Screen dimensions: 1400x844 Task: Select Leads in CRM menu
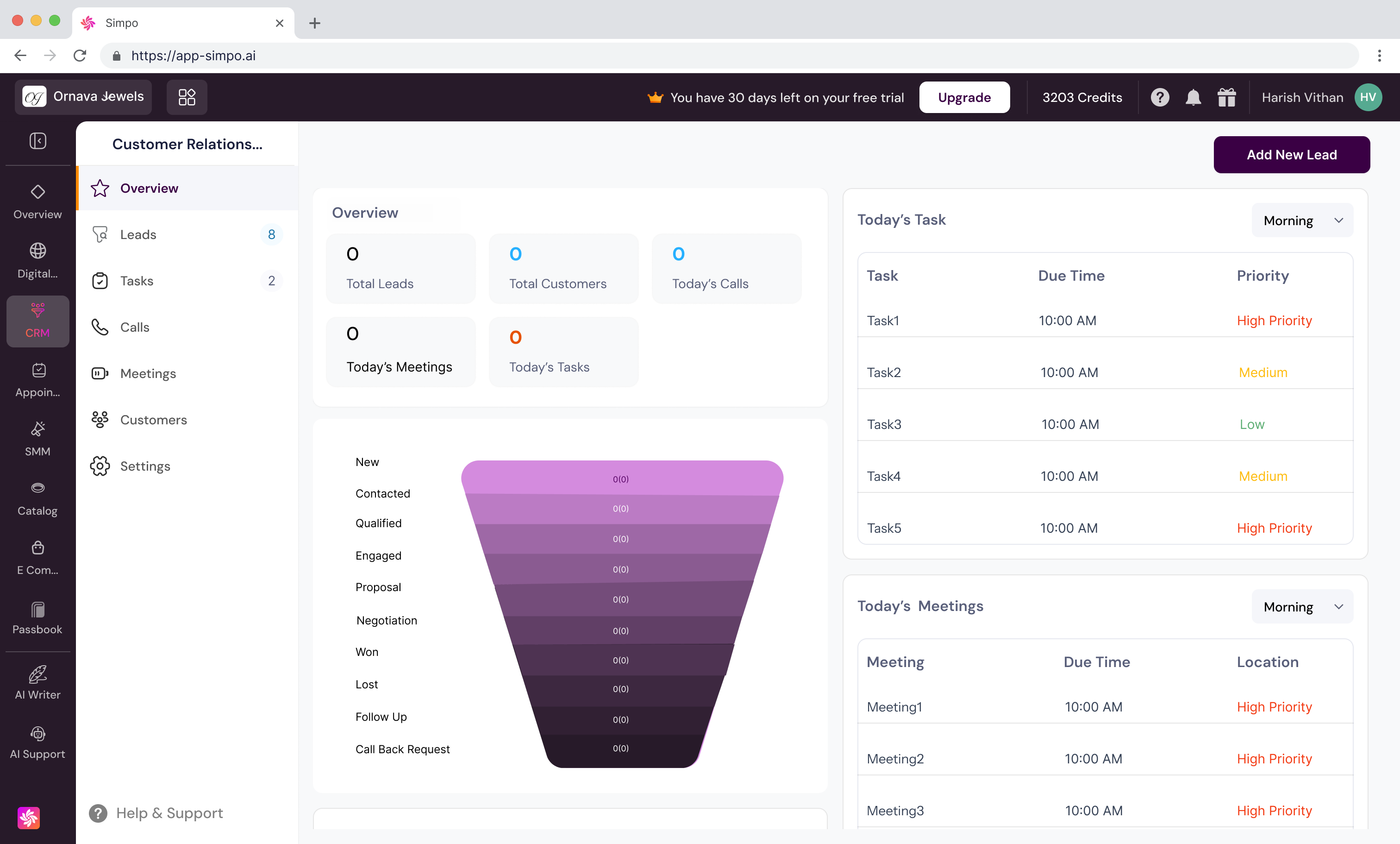[x=138, y=234]
